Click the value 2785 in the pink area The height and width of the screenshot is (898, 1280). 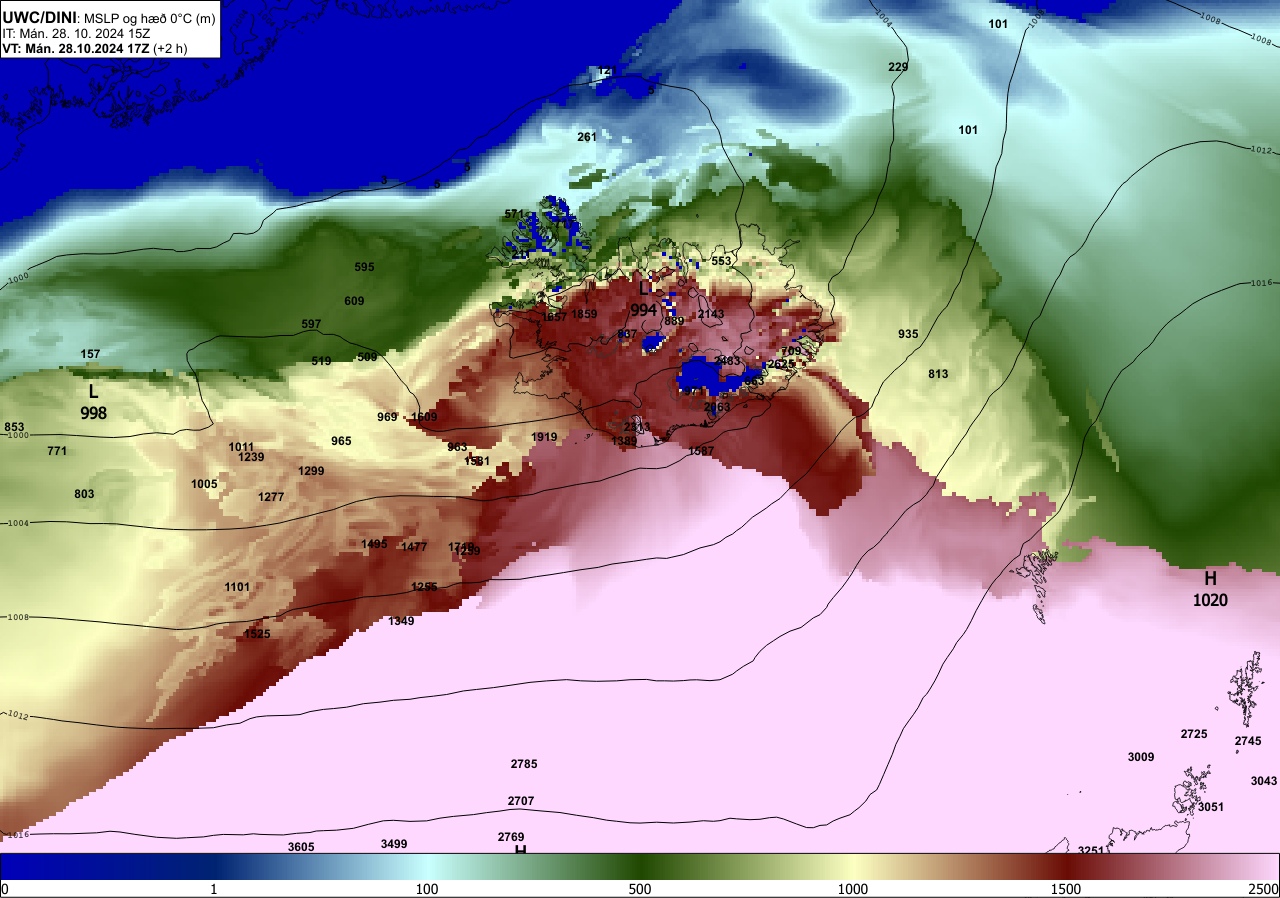(524, 764)
